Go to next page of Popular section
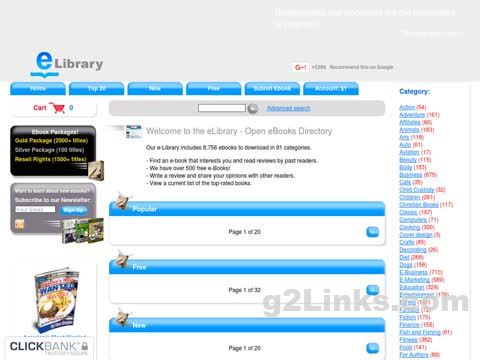 (x=373, y=232)
